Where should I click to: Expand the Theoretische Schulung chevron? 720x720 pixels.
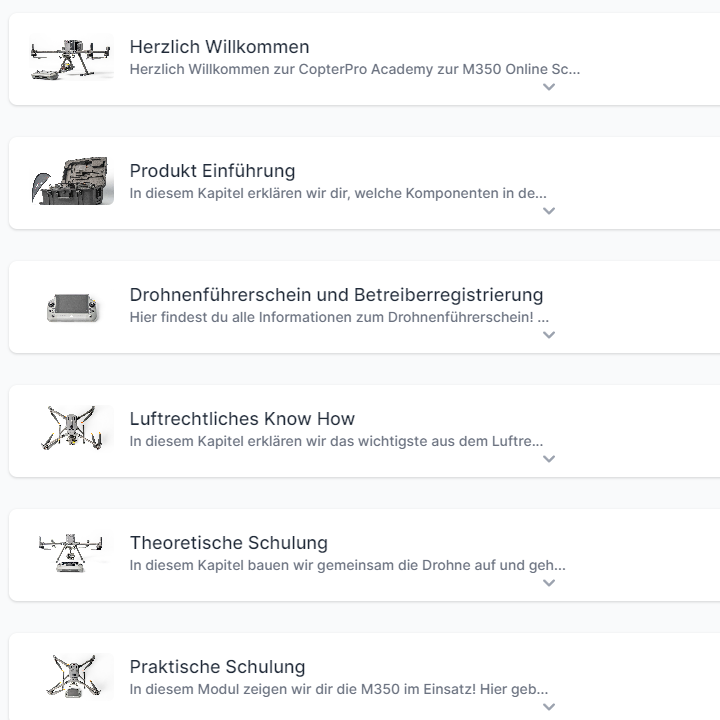(x=549, y=583)
